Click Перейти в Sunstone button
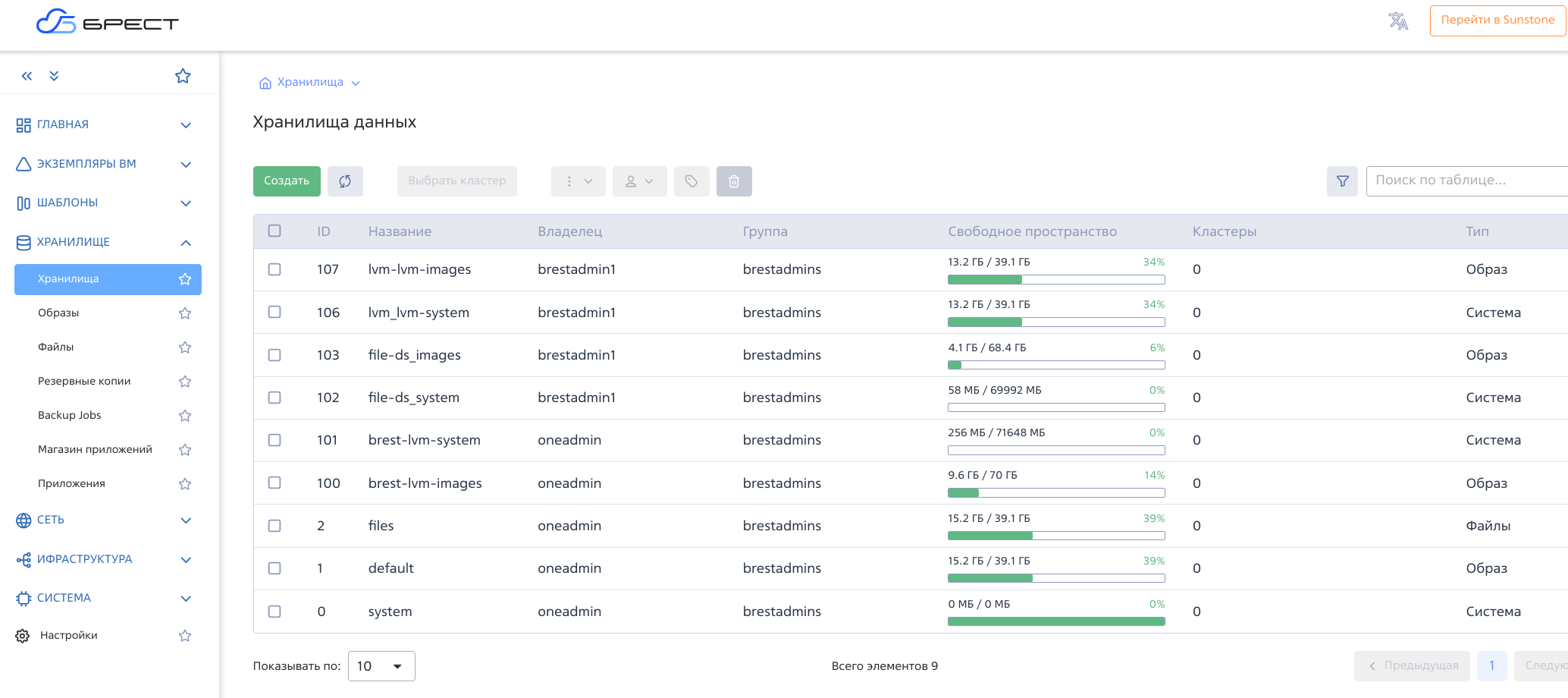1568x698 pixels. [1497, 20]
